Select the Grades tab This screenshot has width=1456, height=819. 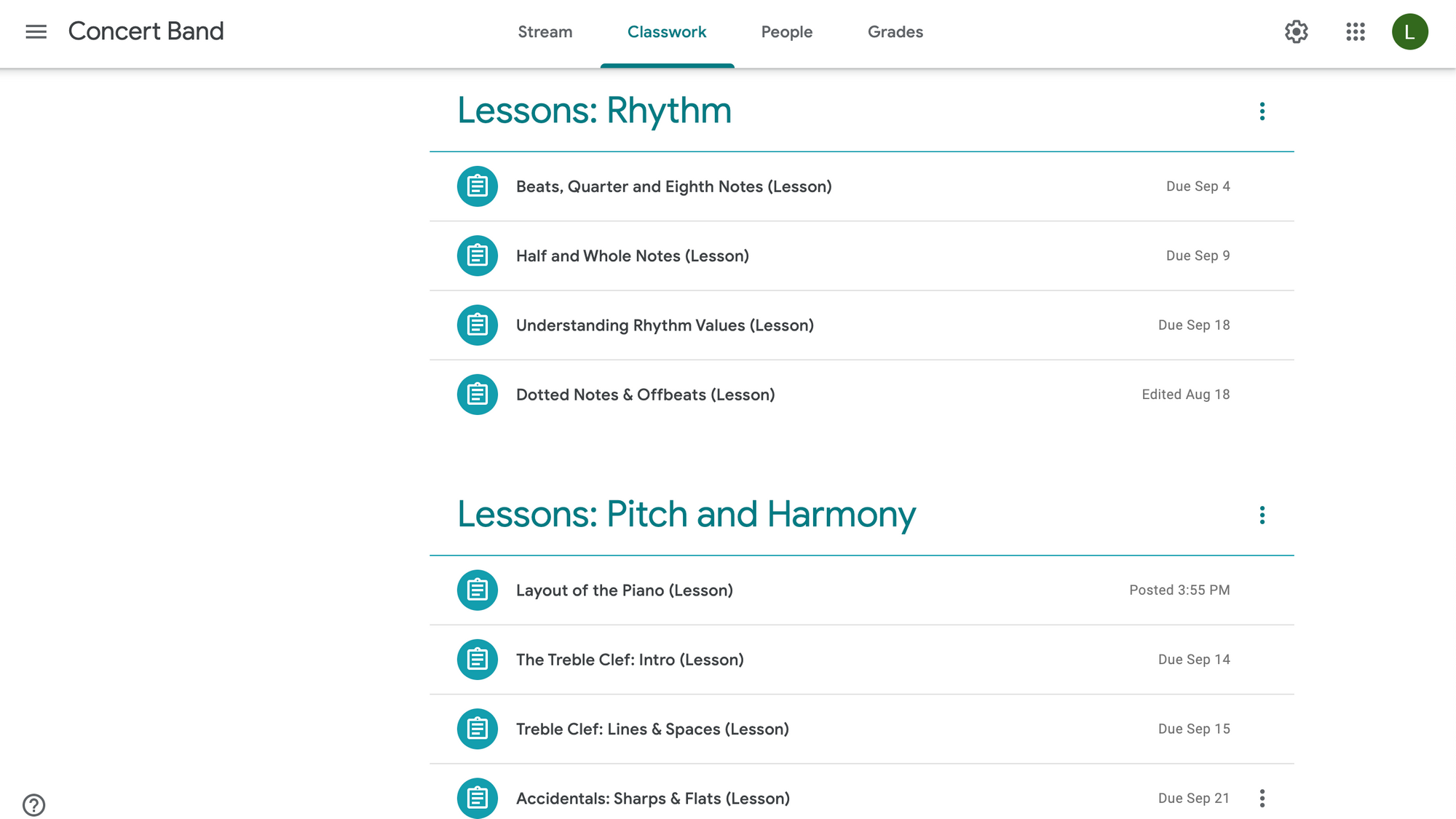(x=895, y=31)
